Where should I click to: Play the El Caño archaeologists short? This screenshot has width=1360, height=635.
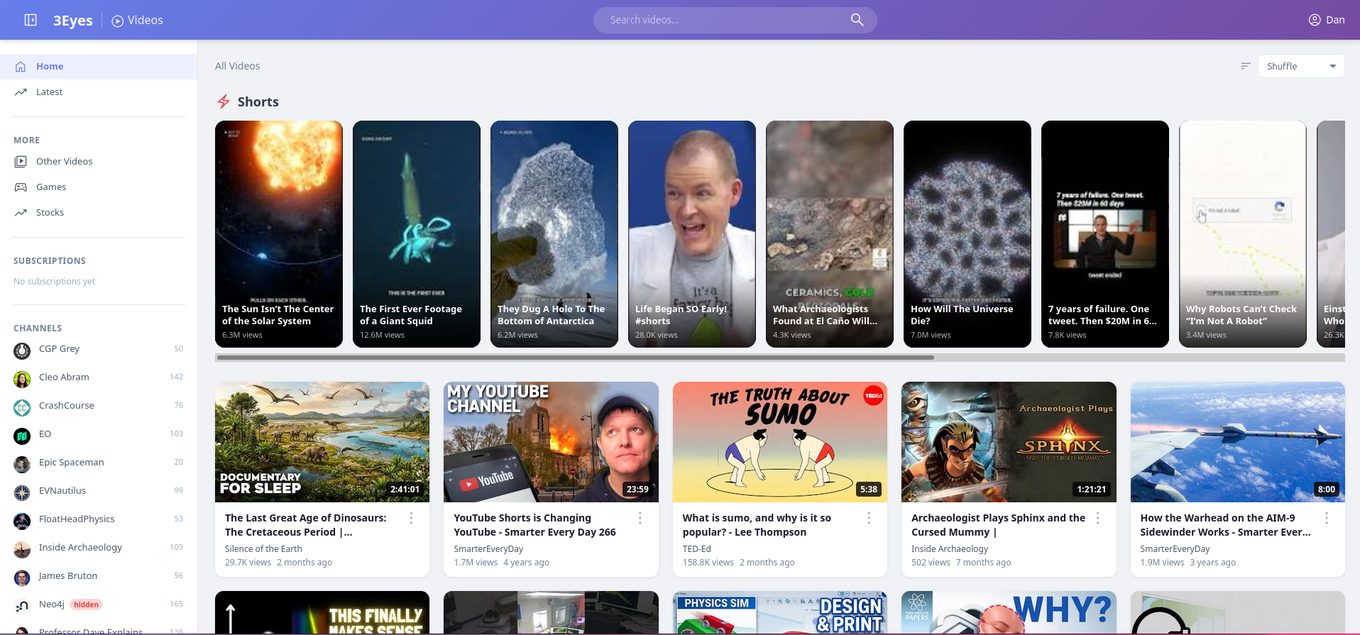pos(830,234)
